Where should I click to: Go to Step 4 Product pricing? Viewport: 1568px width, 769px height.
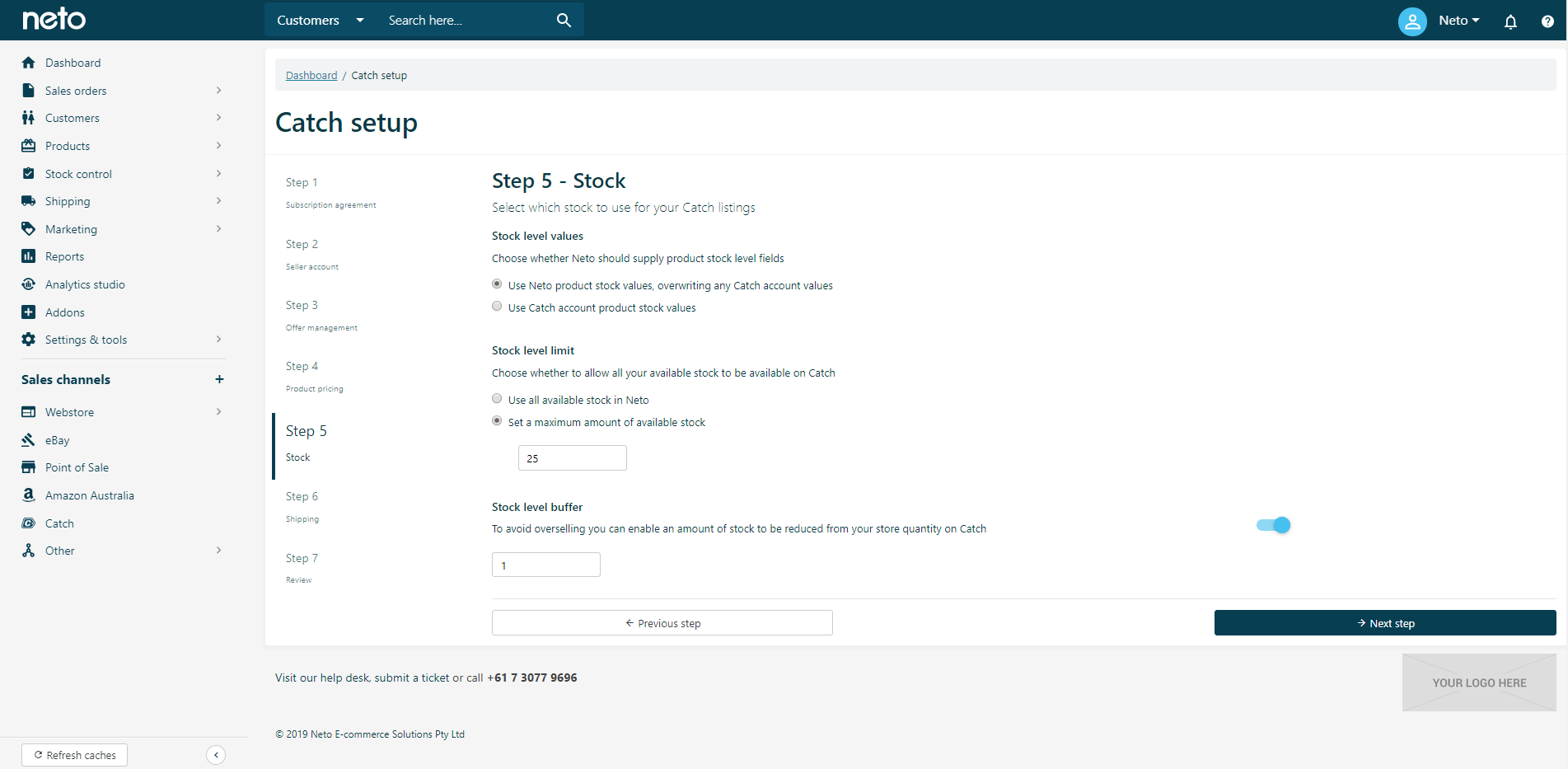point(315,377)
